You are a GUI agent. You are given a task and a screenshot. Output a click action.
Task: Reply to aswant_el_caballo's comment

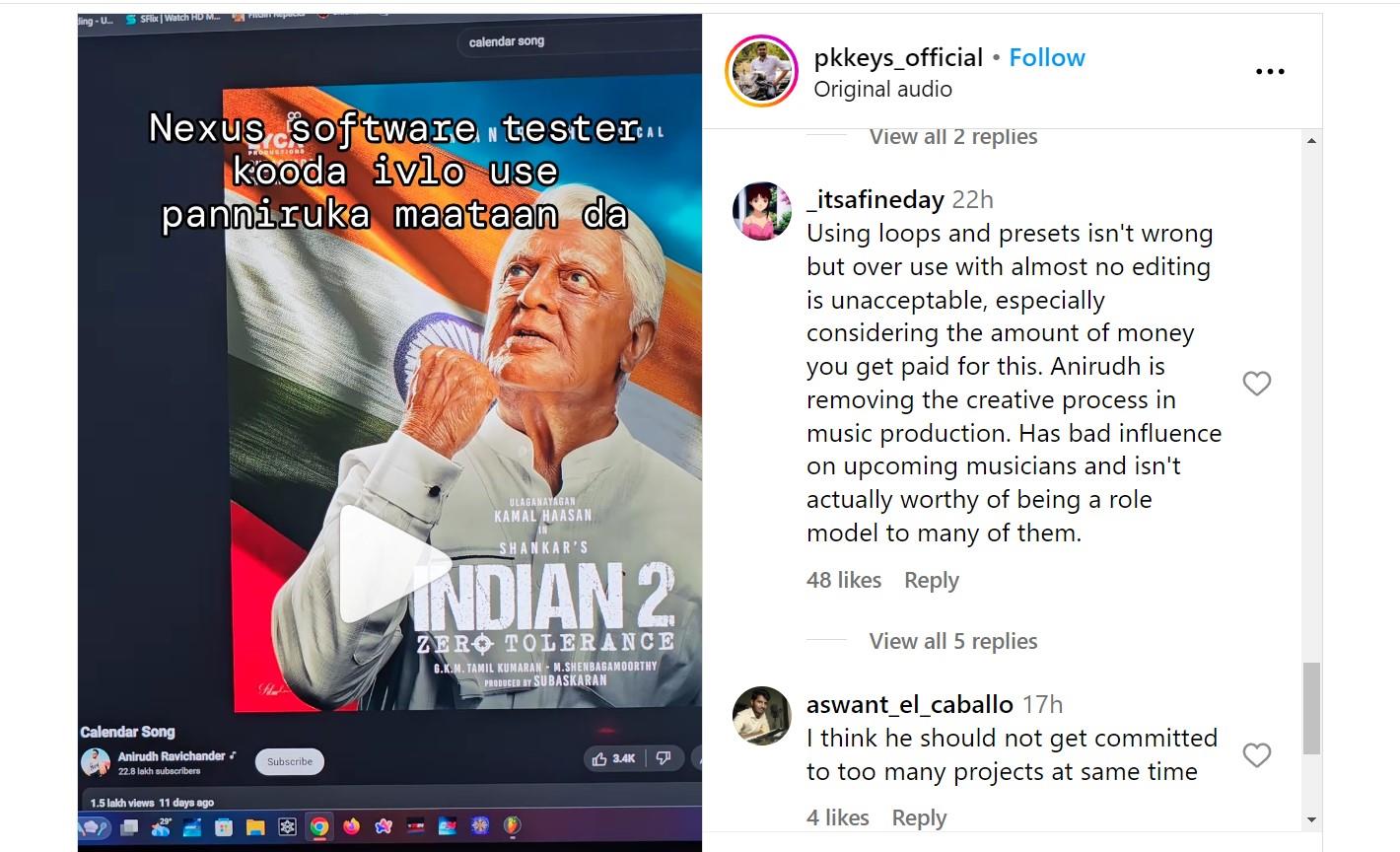[x=919, y=817]
